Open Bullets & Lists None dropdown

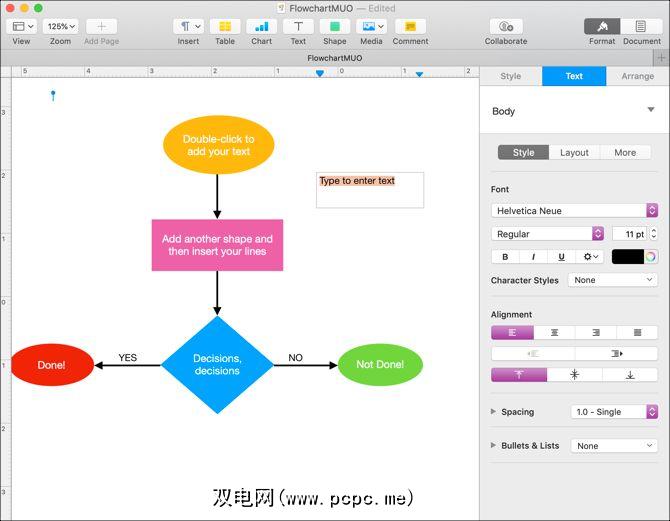614,446
